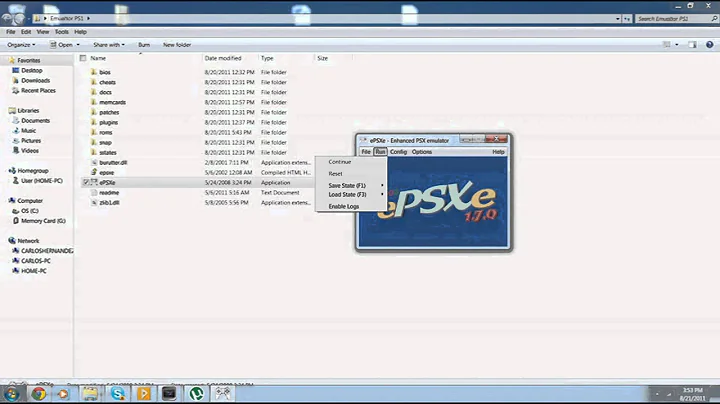Click the ePSXe application file icon

(94, 183)
